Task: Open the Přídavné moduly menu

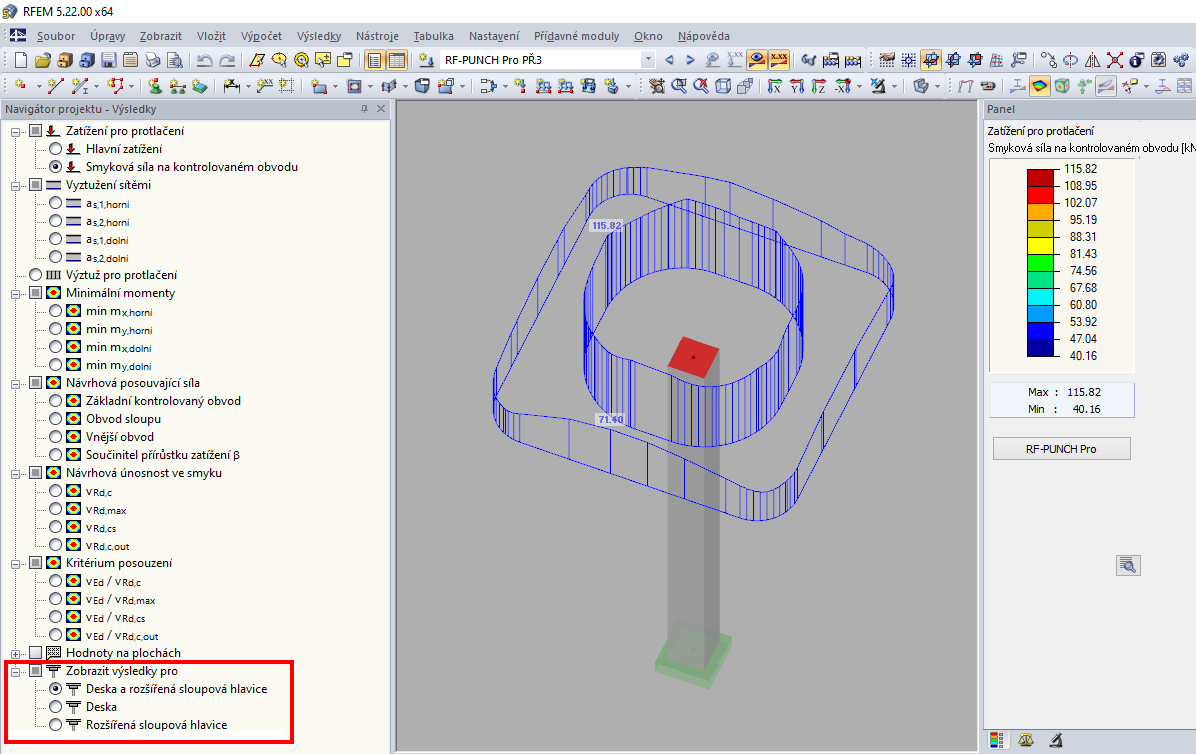Action: [577, 36]
